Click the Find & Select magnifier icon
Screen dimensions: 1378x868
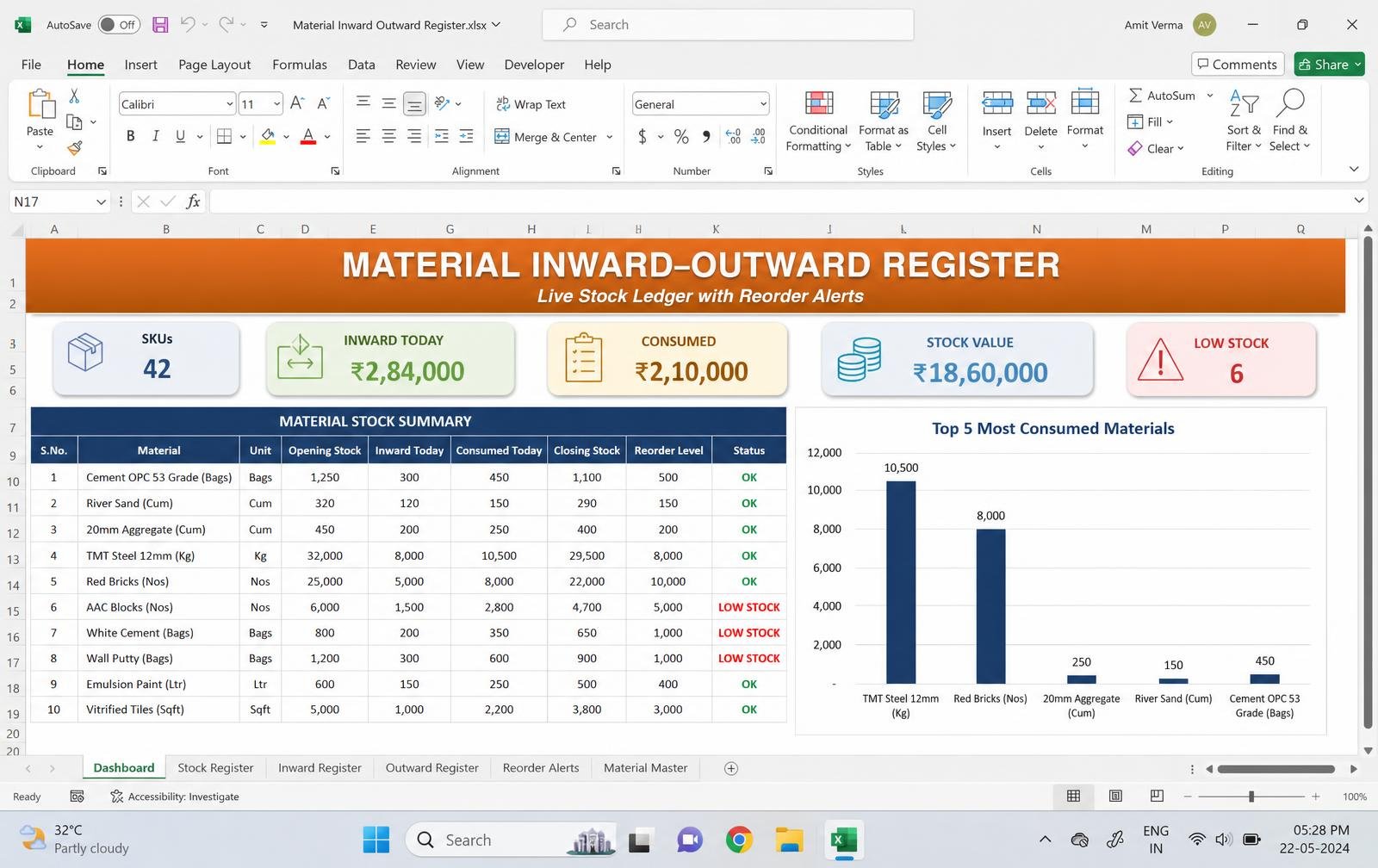pos(1289,102)
